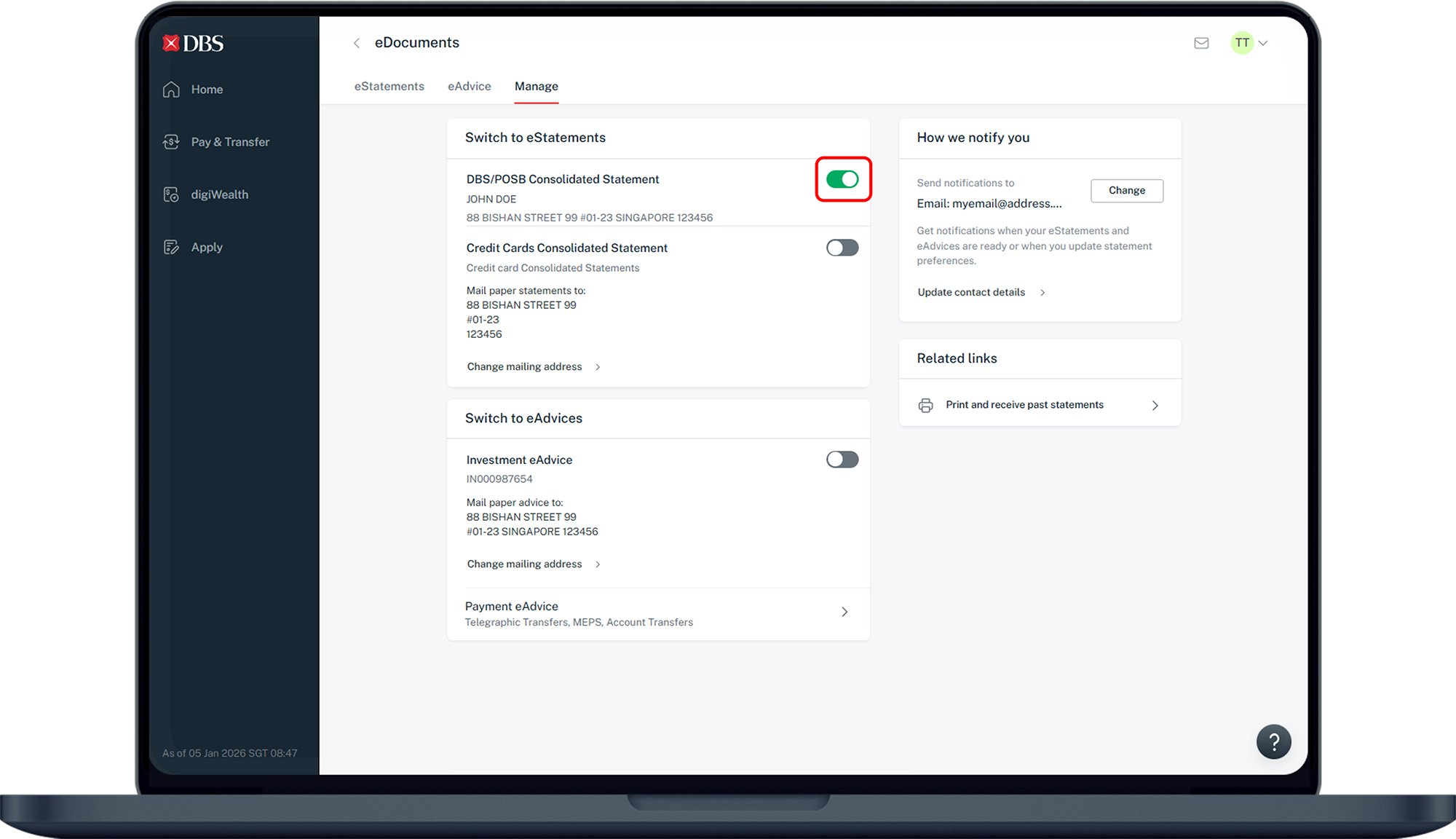Open Pay & Transfer sidebar icon

(171, 142)
